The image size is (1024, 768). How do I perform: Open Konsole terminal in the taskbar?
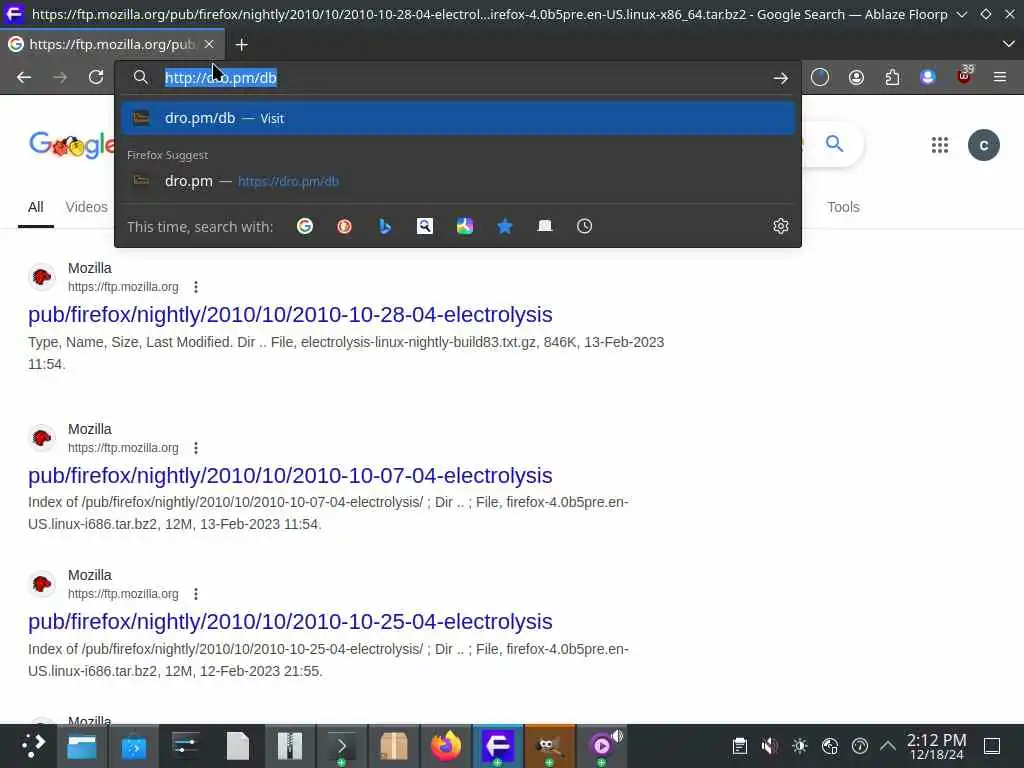[342, 746]
